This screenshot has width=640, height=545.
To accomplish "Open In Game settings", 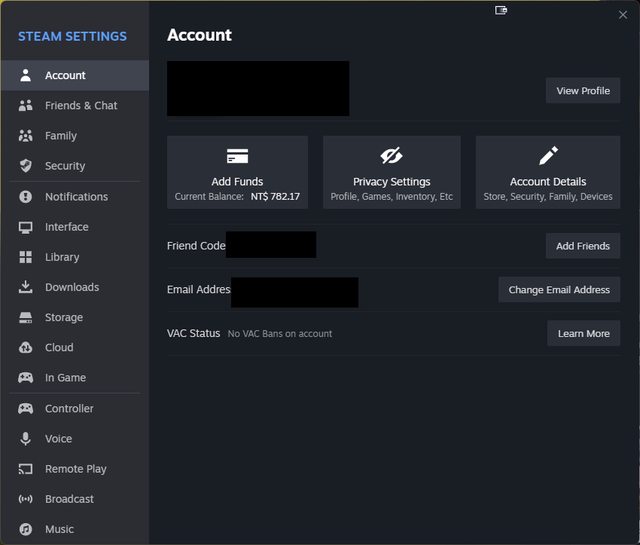I will pos(65,378).
